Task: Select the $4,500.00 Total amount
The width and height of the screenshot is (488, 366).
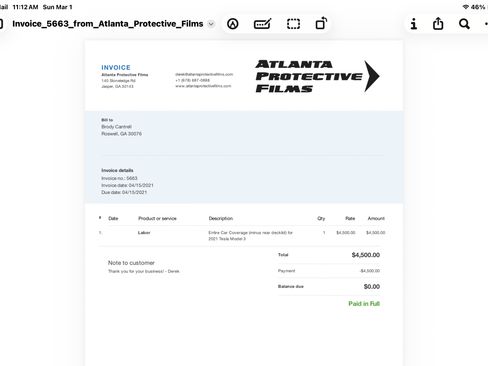Action: [366, 255]
